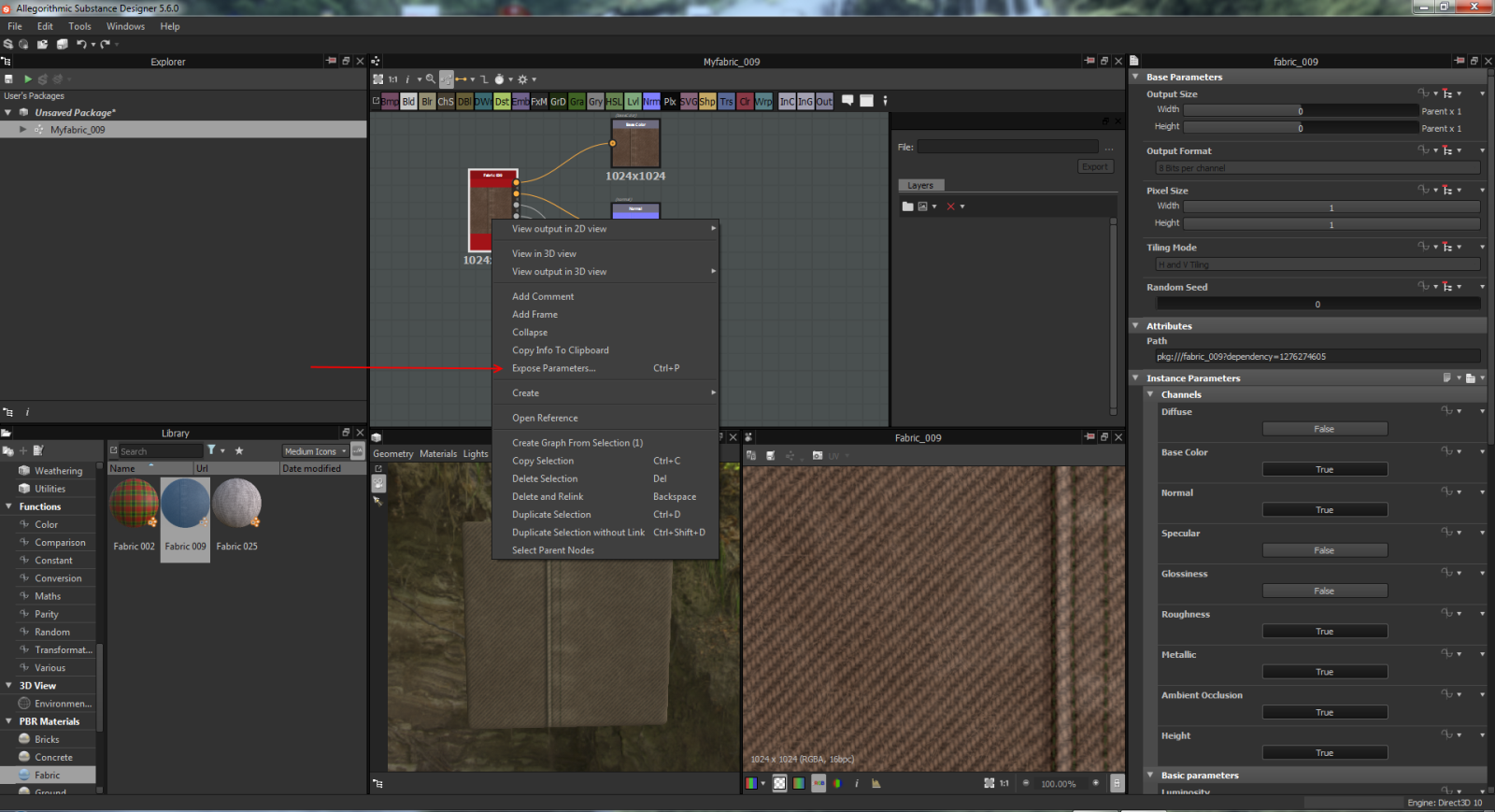The height and width of the screenshot is (812, 1495).
Task: Click the Export button in layers panel
Action: click(1095, 166)
